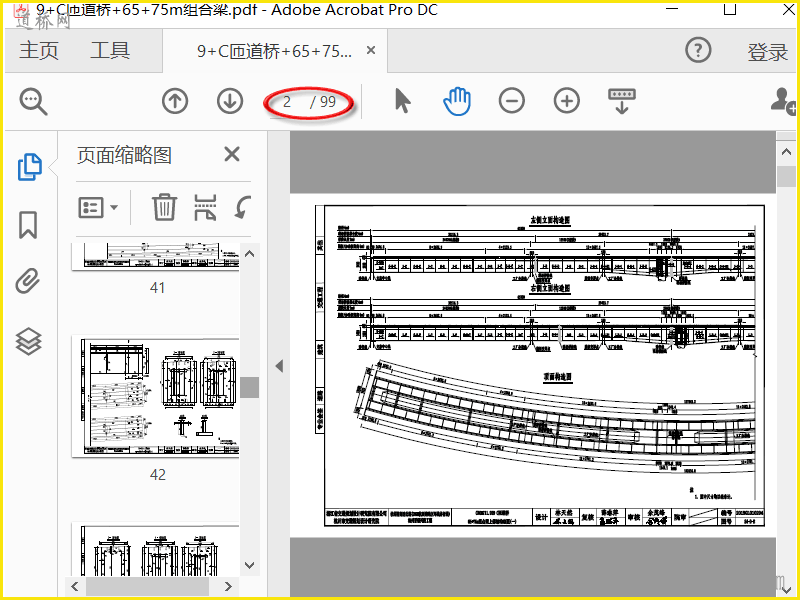Open the fit-page scrolling options icon
This screenshot has height=600, width=800.
(621, 101)
